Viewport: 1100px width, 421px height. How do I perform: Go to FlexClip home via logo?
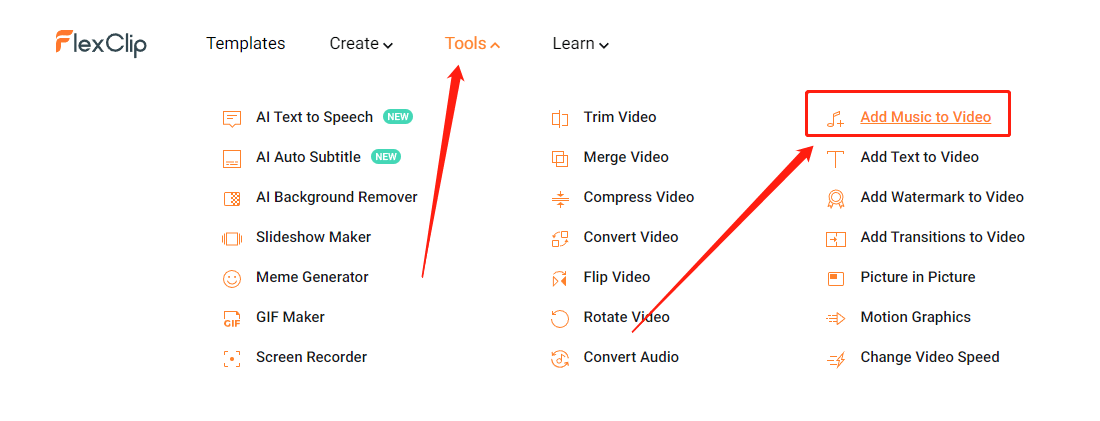coord(101,44)
